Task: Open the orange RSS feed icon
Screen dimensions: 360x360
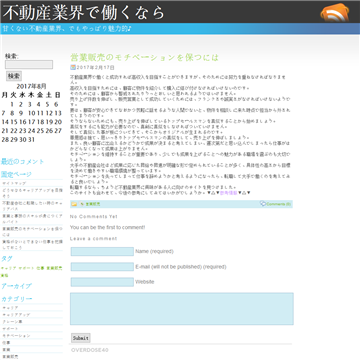Action: (335, 13)
